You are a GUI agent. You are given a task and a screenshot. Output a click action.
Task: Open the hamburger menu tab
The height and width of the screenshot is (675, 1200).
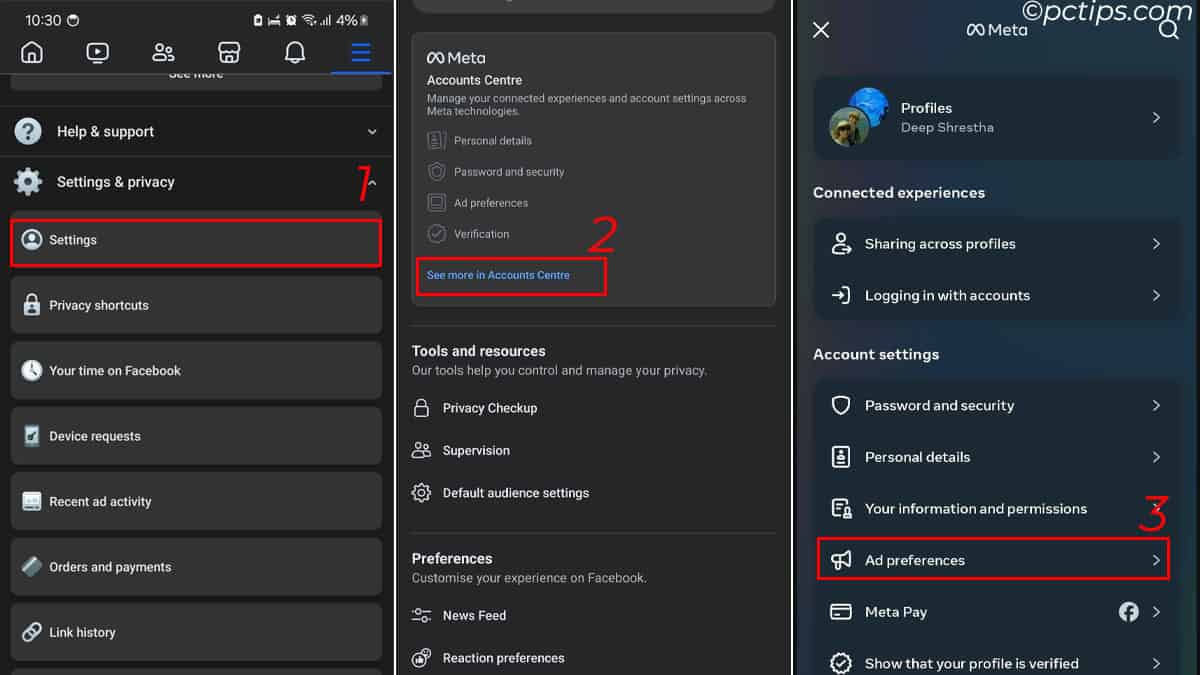(361, 52)
